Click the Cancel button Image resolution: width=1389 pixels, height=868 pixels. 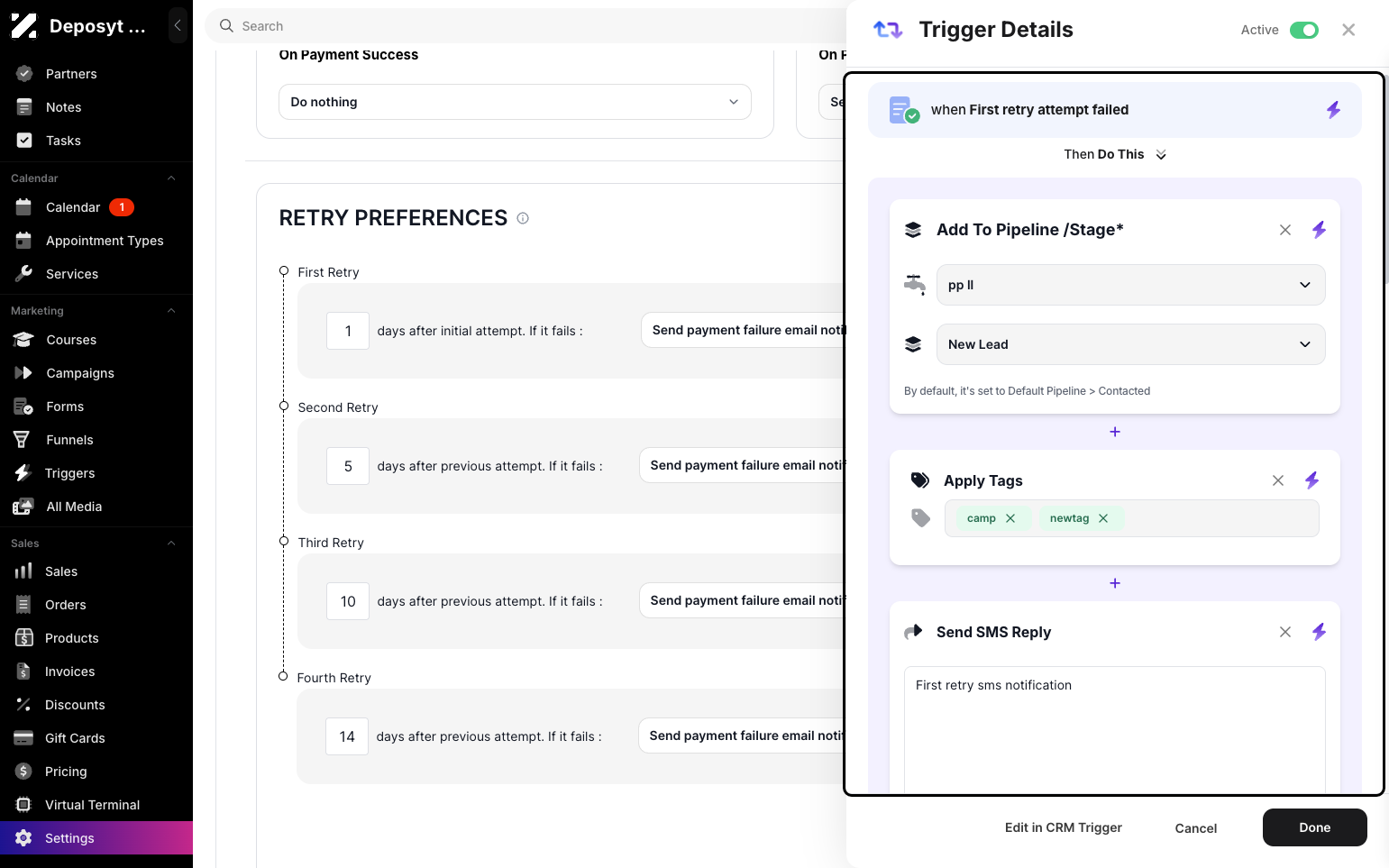(x=1195, y=828)
